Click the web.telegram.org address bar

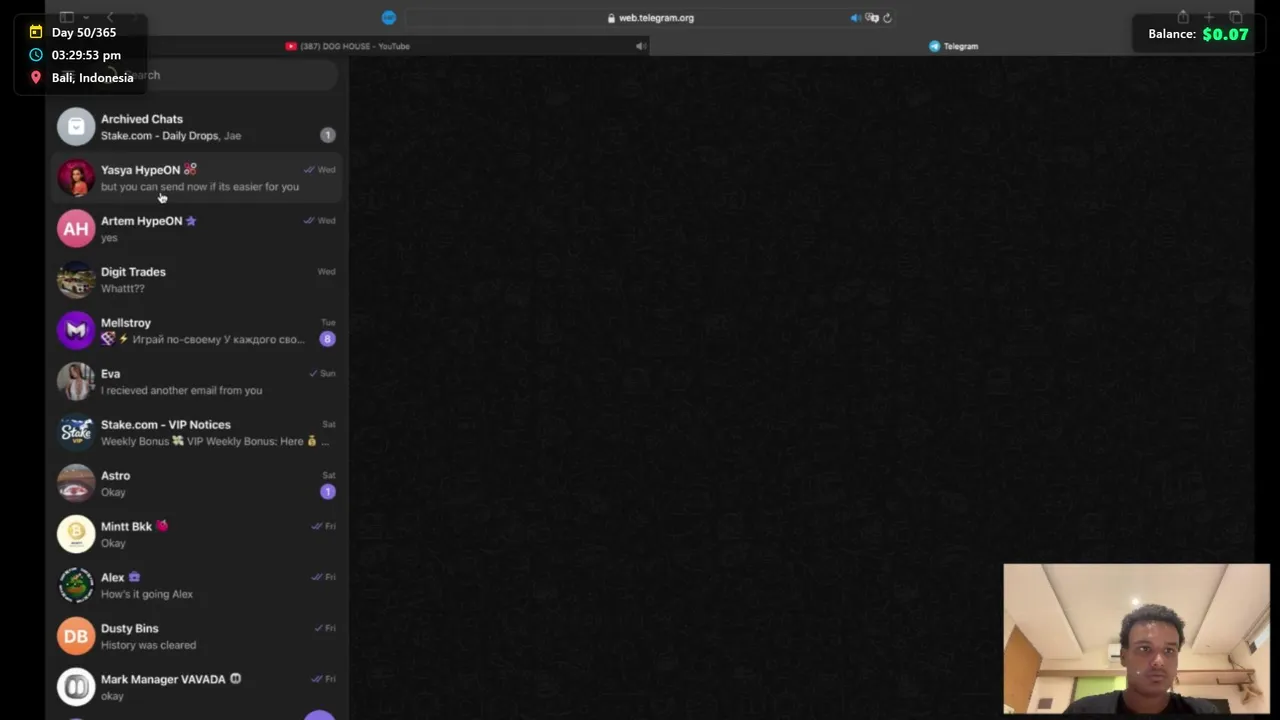[650, 17]
